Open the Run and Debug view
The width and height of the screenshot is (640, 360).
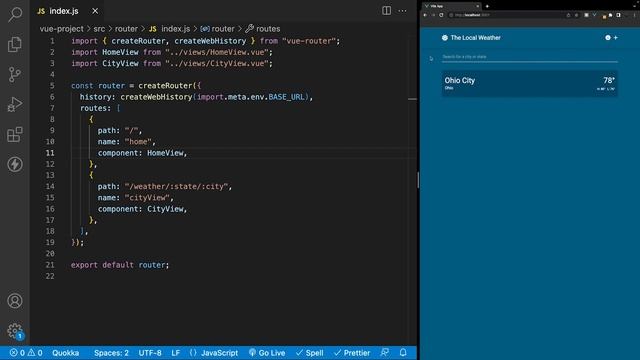[x=15, y=104]
